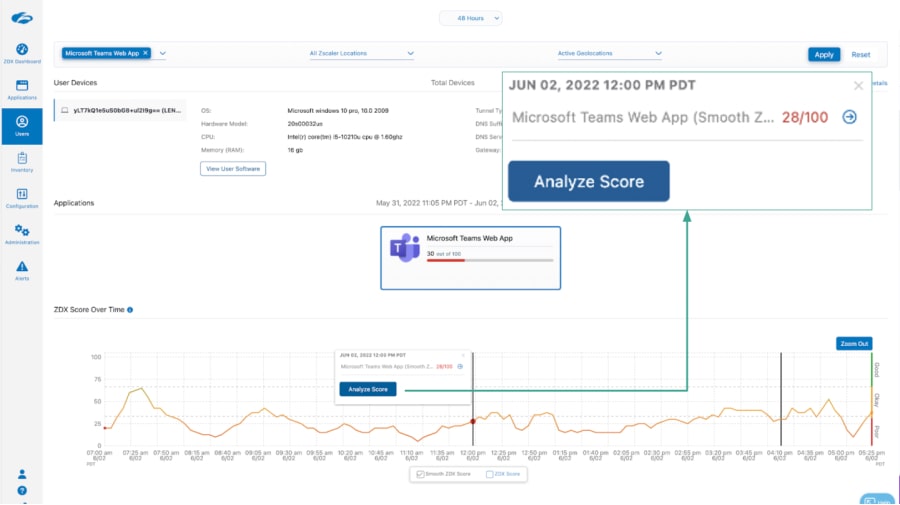Open the Alerts warning icon
The height and width of the screenshot is (505, 900).
click(22, 270)
